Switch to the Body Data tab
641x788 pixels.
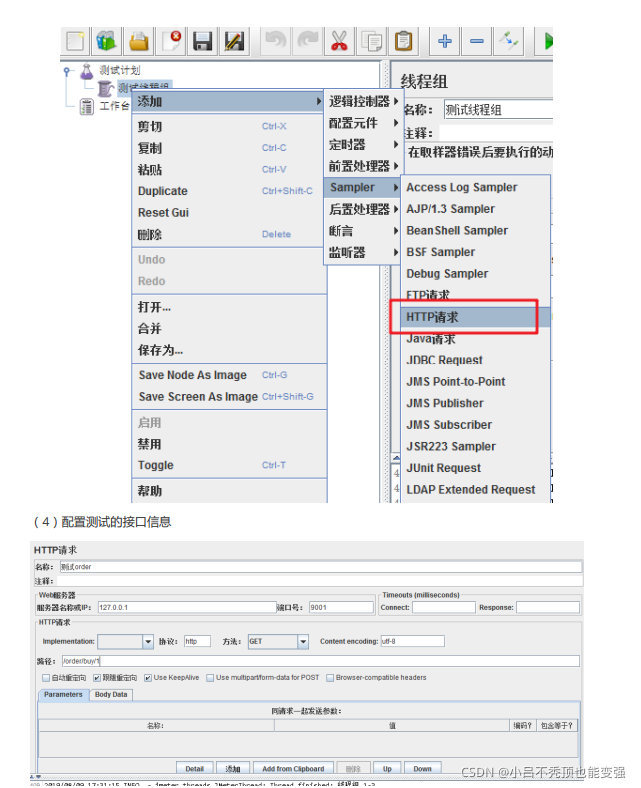point(111,695)
